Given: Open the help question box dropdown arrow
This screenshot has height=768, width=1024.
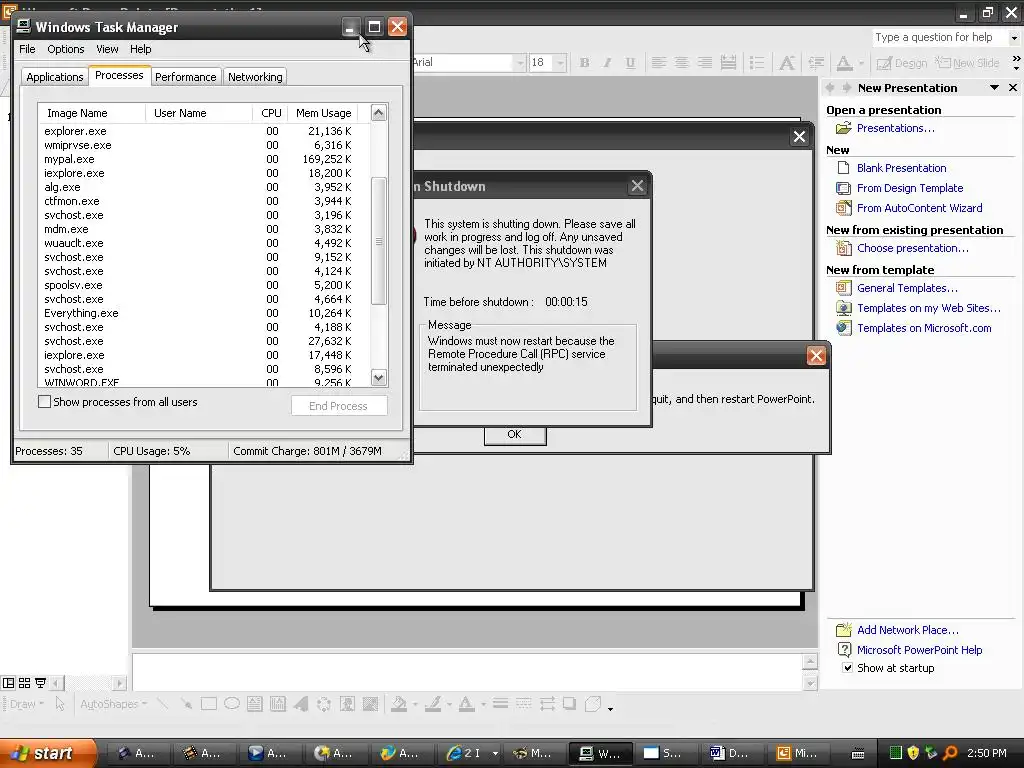Looking at the screenshot, I should click(x=1014, y=38).
